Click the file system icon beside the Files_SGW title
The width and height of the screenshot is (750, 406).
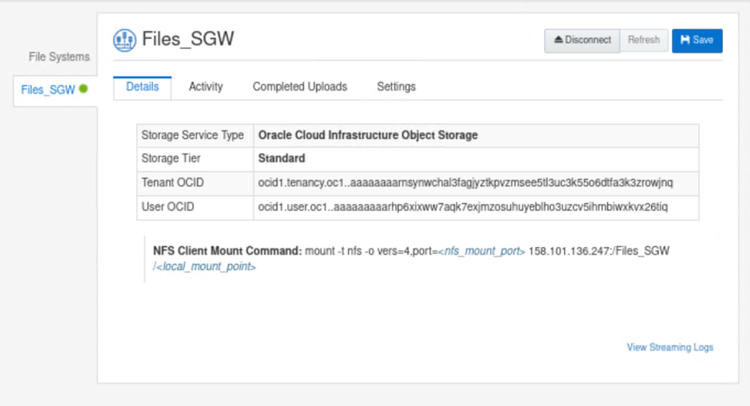(126, 40)
